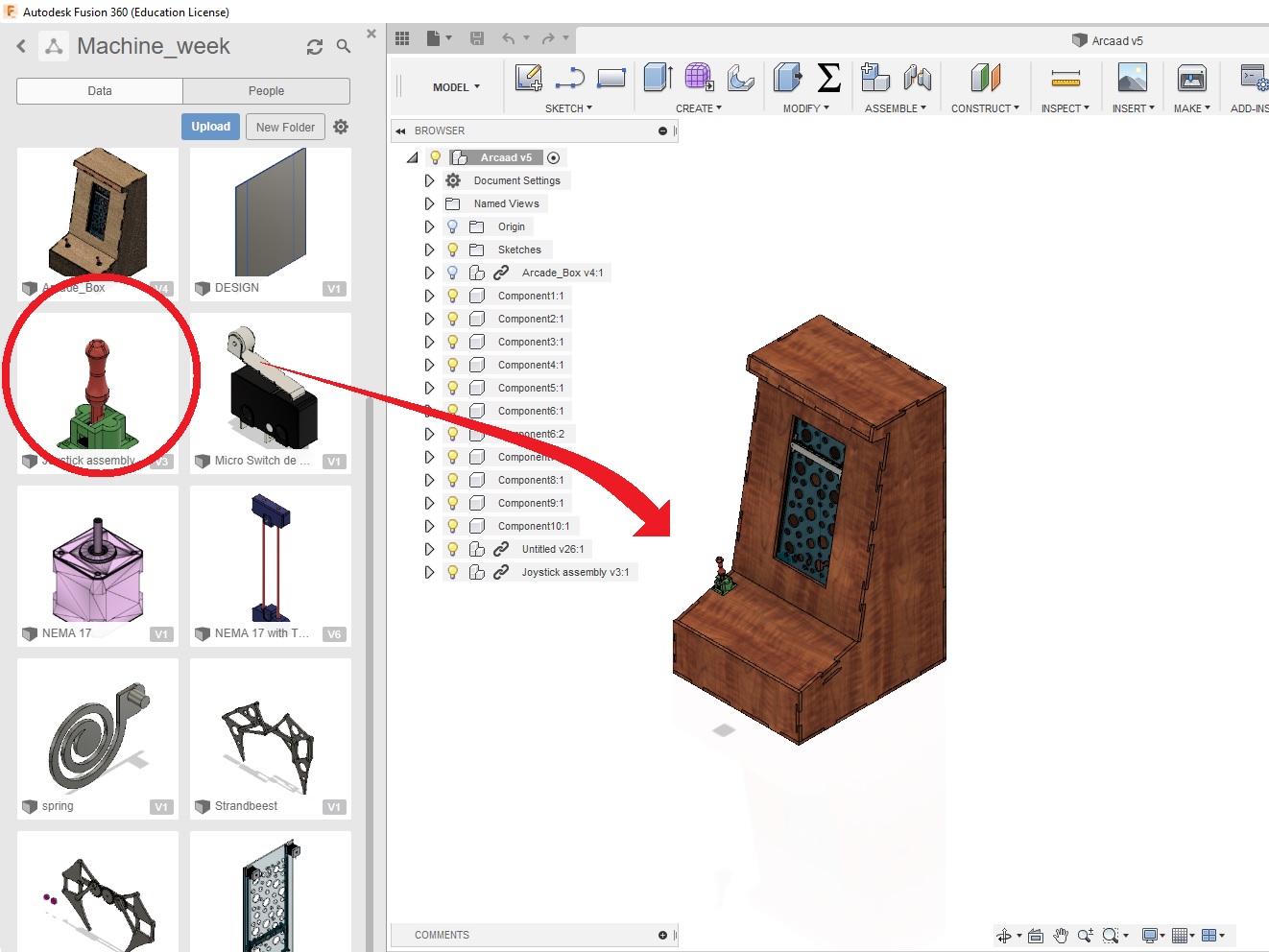Open the INSPECT menu
This screenshot has height=952, width=1269.
tap(1065, 108)
